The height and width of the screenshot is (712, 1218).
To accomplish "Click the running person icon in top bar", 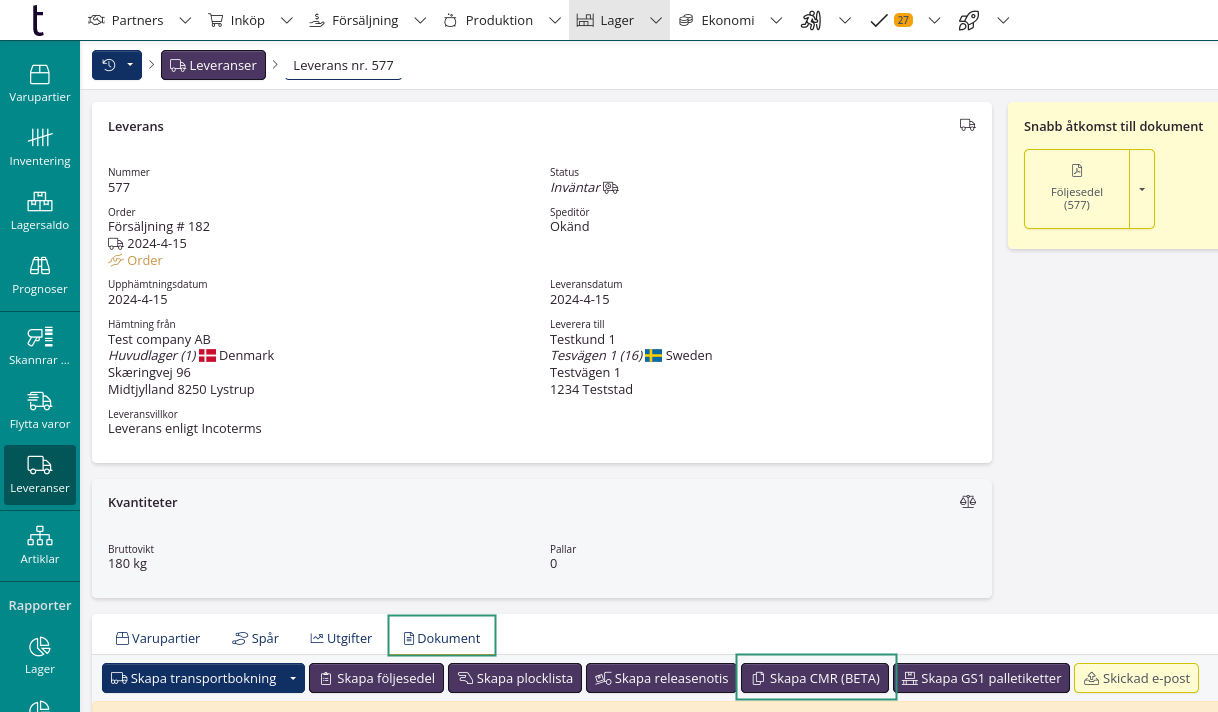I will coord(812,20).
